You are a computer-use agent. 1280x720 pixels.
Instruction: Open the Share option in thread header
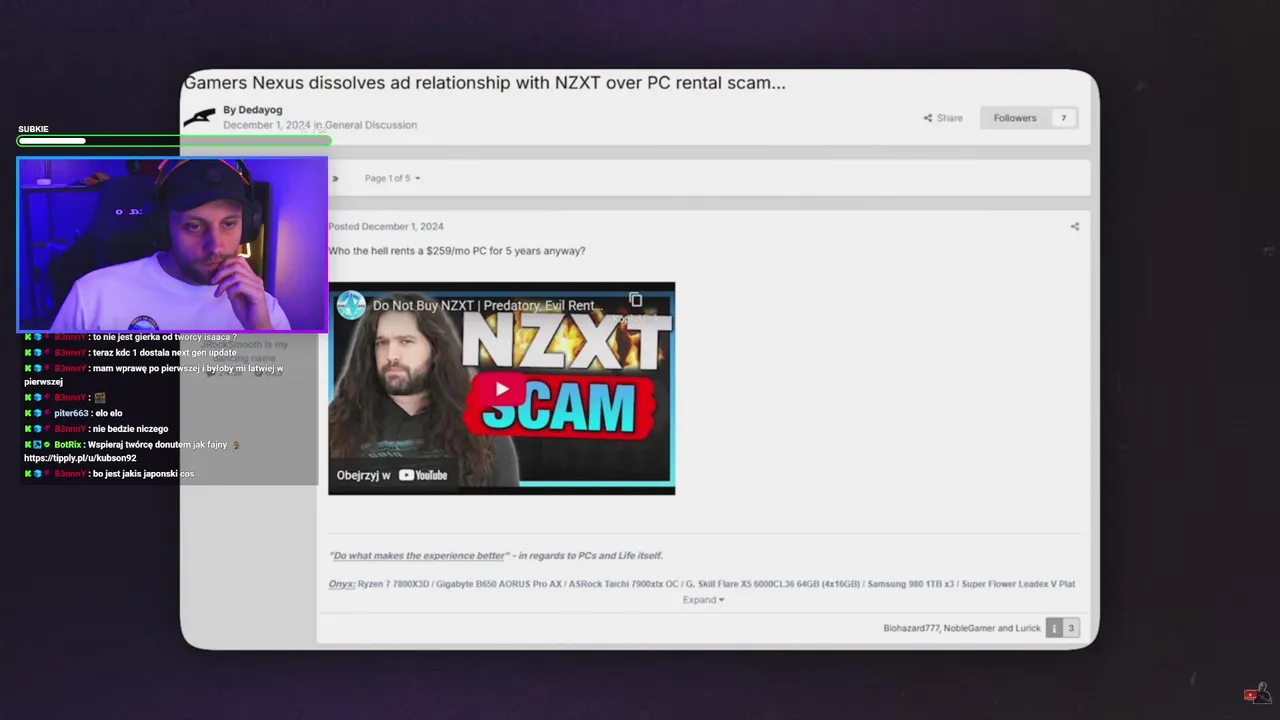[943, 118]
